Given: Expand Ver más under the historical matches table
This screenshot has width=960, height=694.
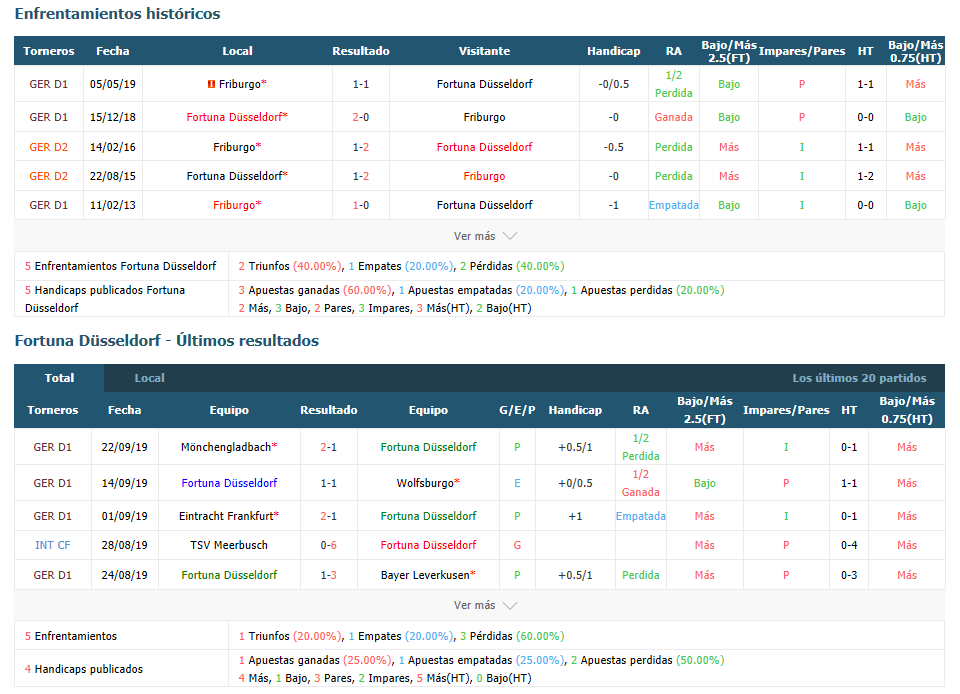Looking at the screenshot, I should (485, 236).
